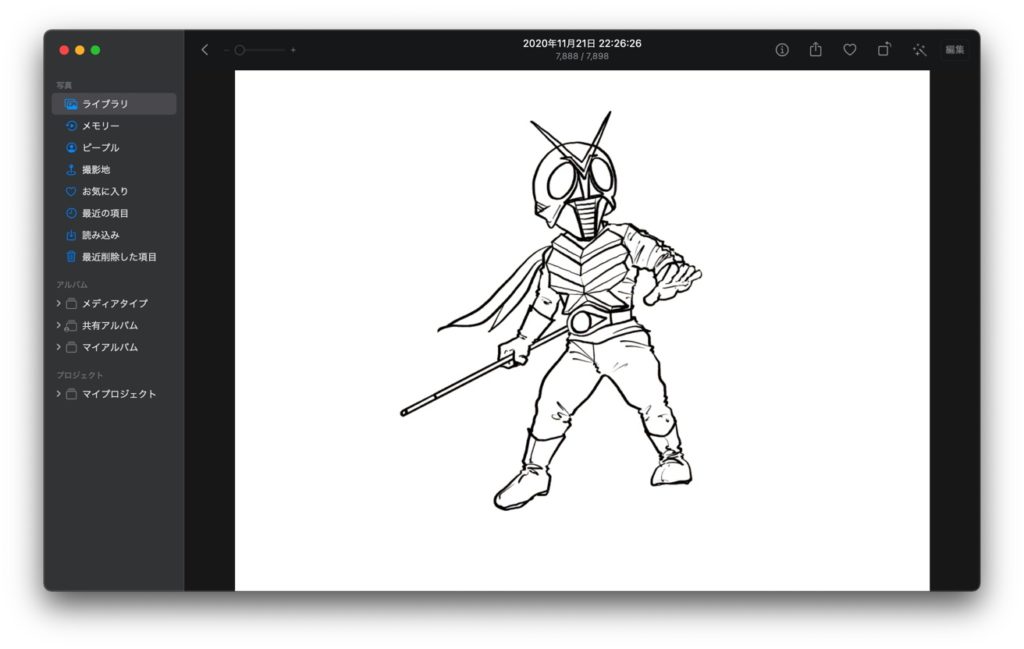Adjust the zoom slider knob
The image size is (1024, 649).
(240, 50)
